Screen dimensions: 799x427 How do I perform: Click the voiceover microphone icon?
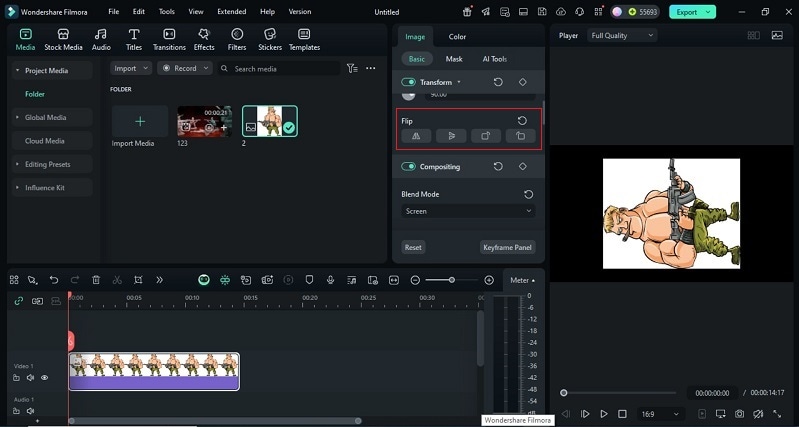pyautogui.click(x=330, y=280)
